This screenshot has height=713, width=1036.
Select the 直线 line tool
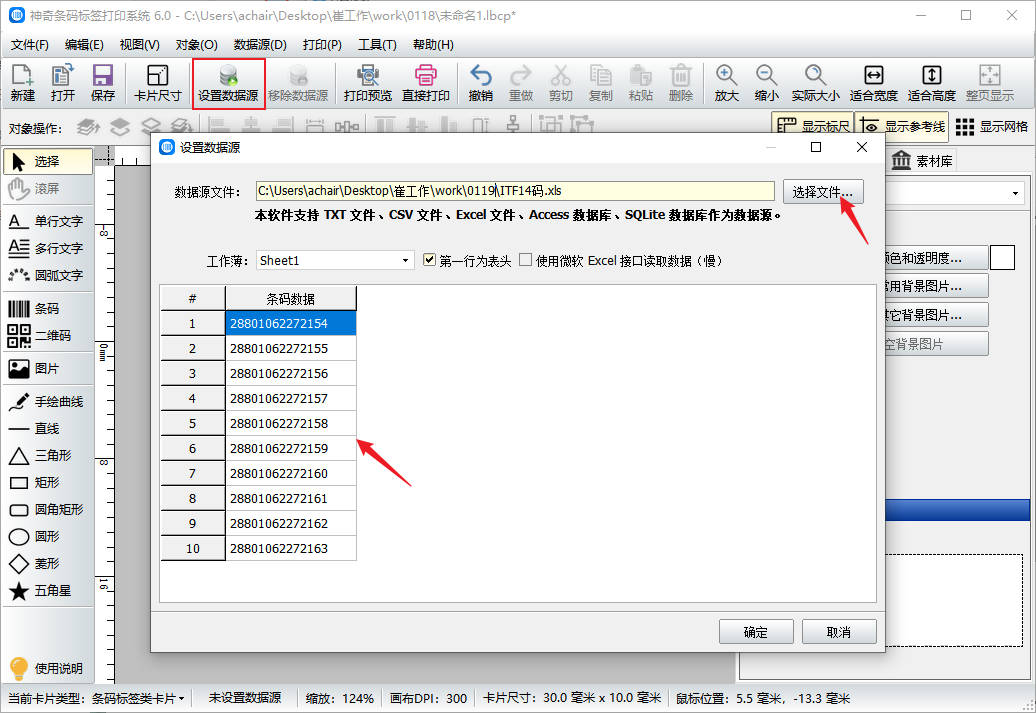coord(48,428)
